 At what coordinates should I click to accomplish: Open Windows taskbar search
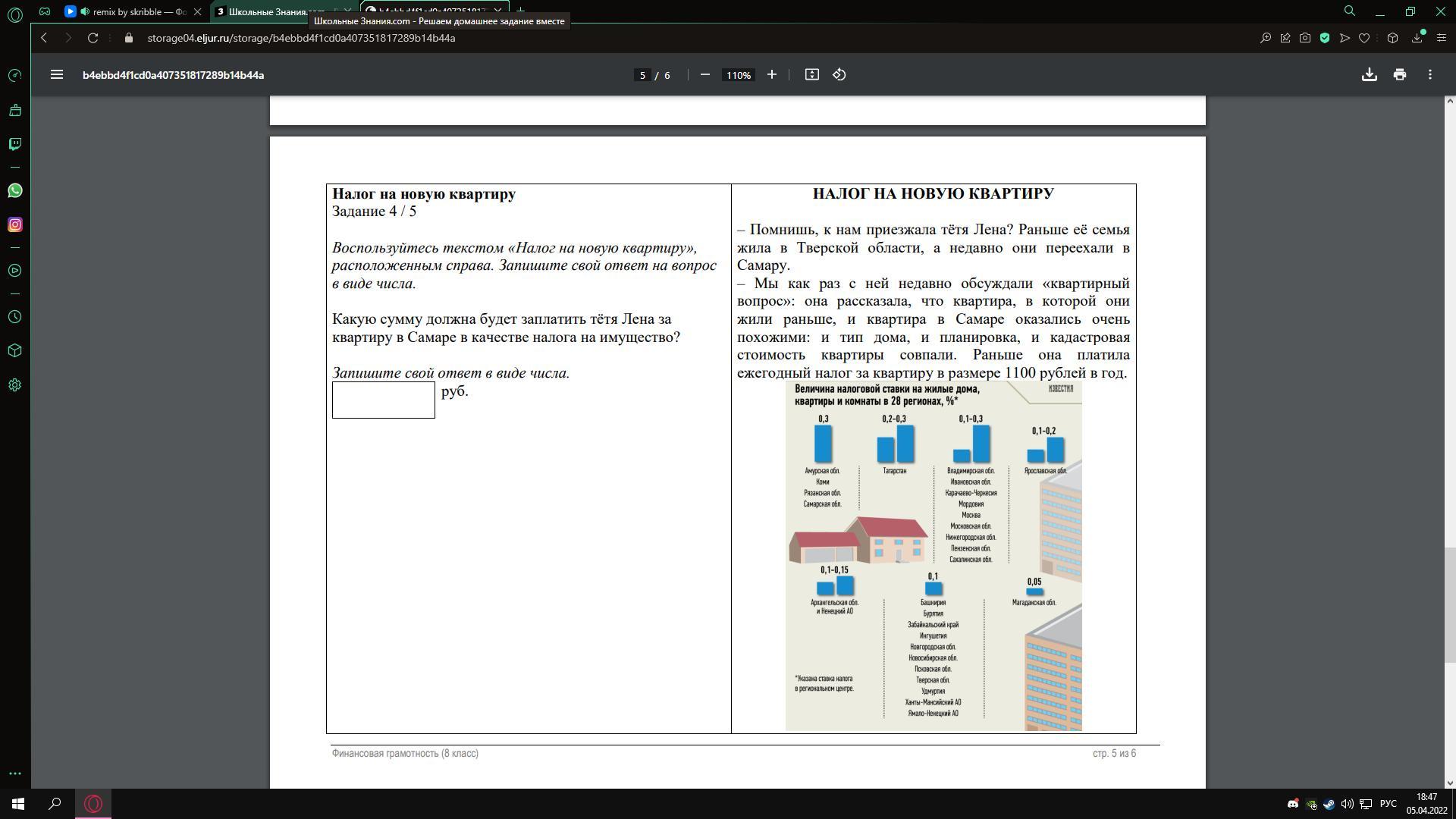click(x=55, y=804)
